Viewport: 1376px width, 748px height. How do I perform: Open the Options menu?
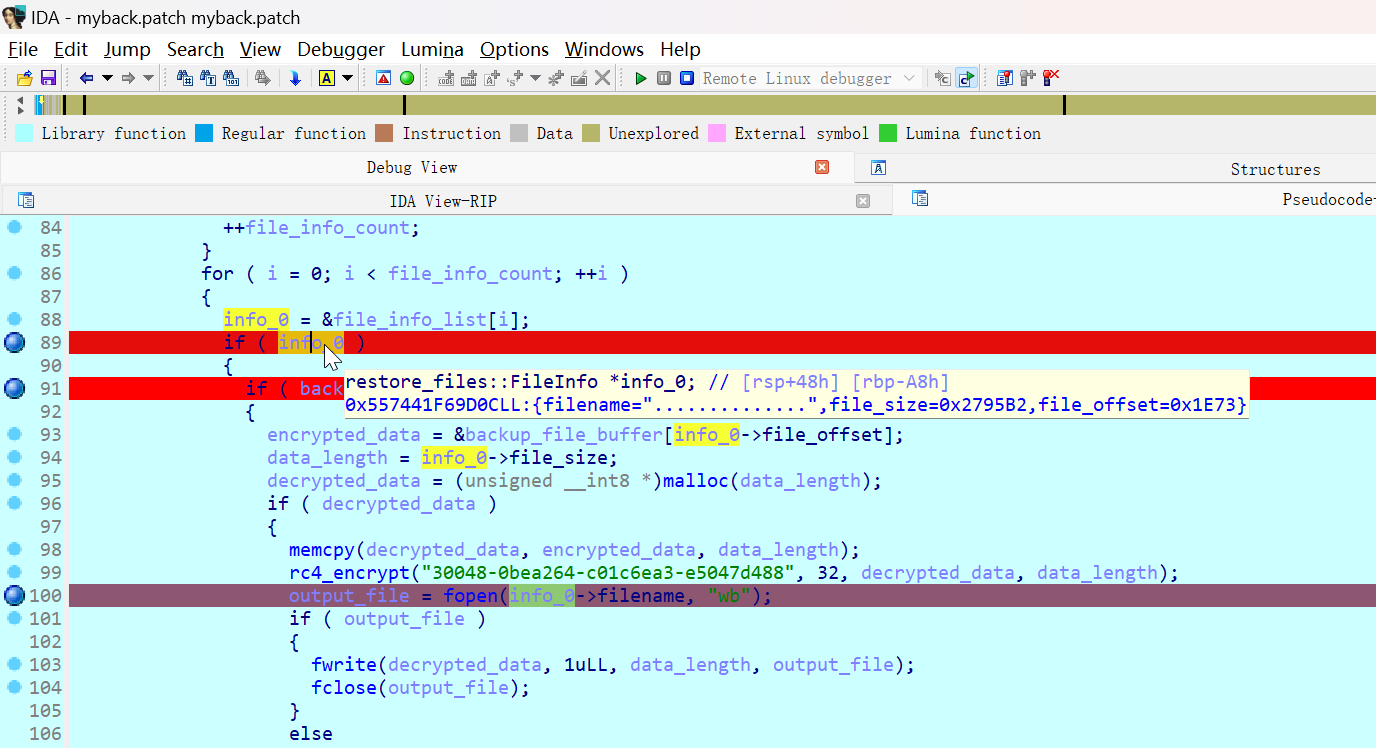514,49
